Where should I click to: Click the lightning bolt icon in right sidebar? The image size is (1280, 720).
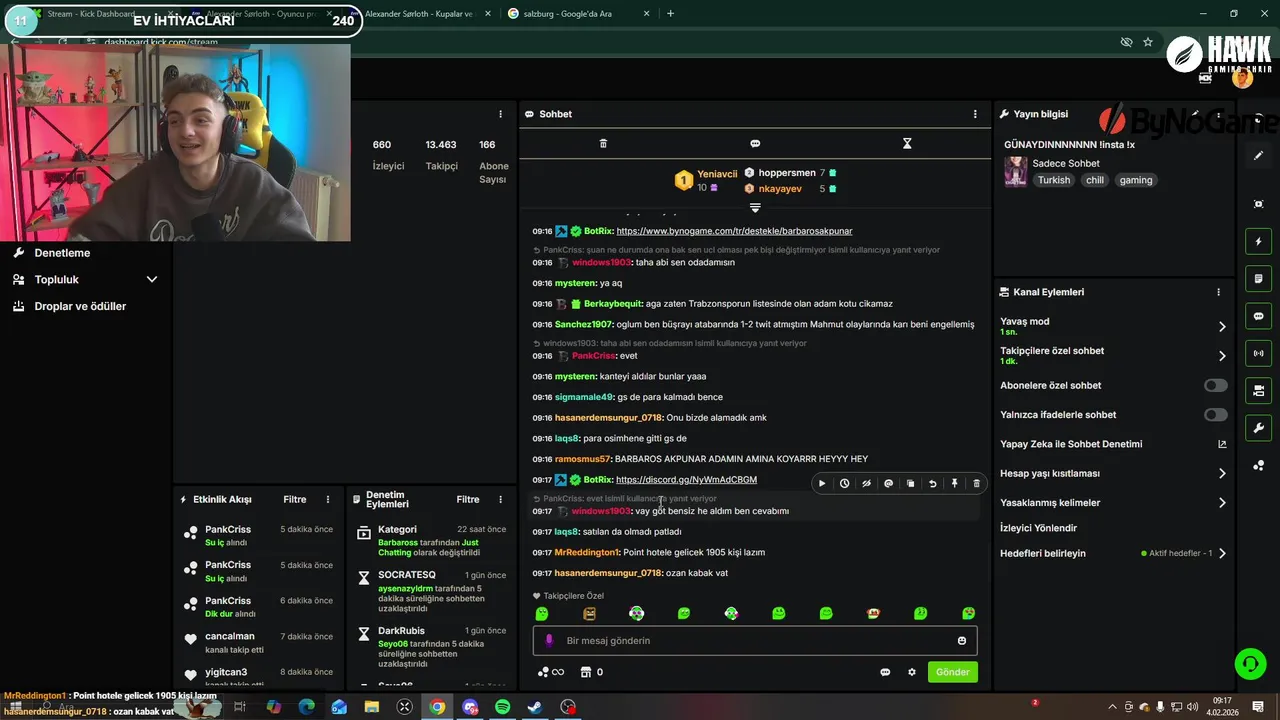(1258, 241)
